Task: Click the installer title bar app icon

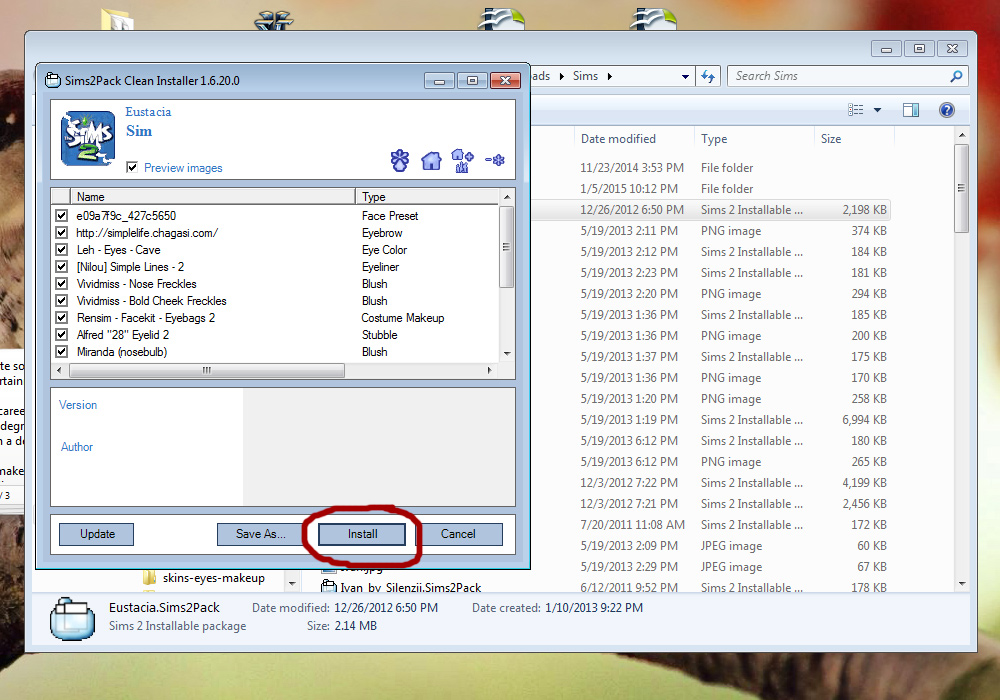Action: (53, 80)
